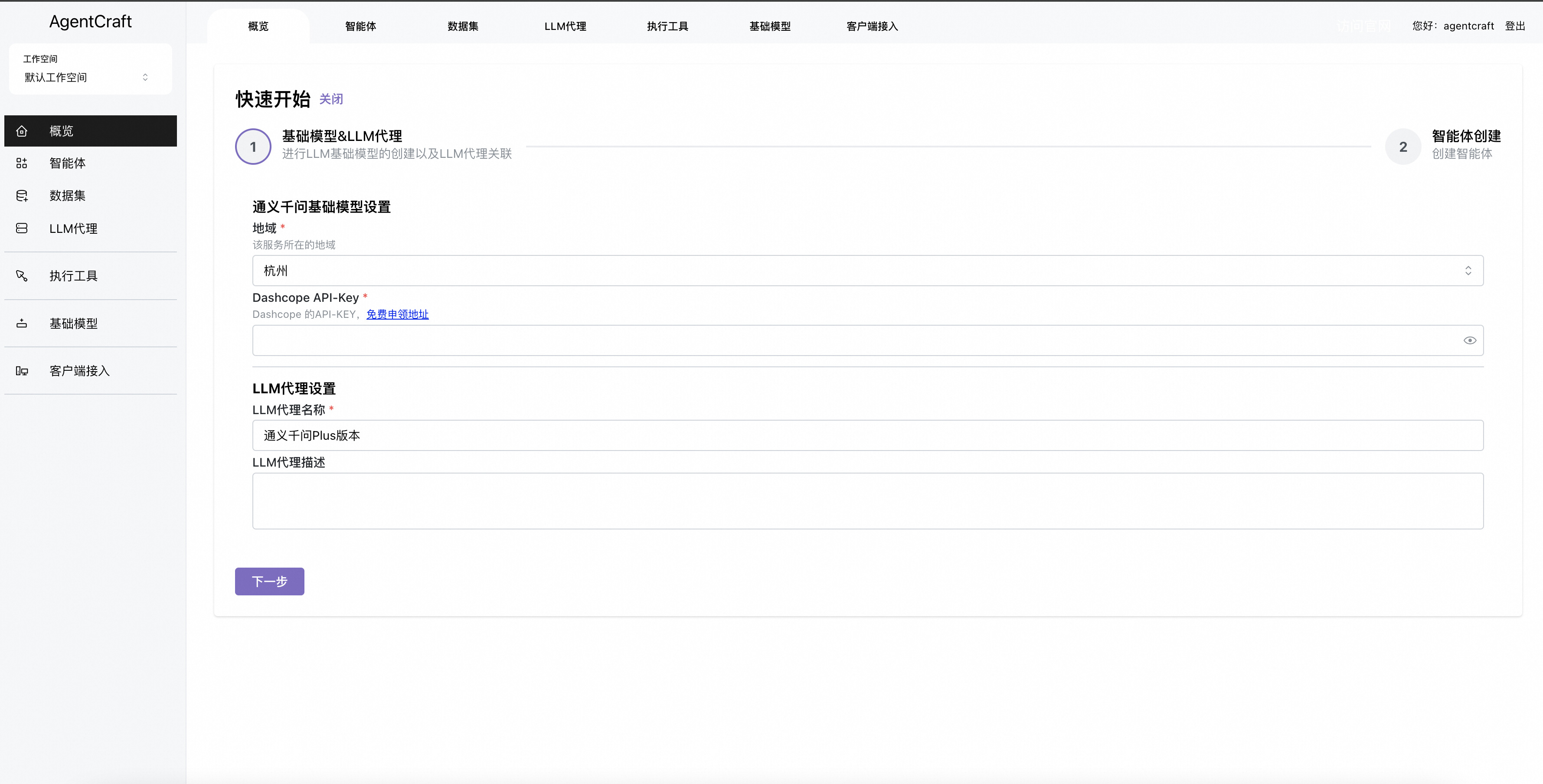Click the 基础模型&LLM代理 step title
The height and width of the screenshot is (784, 1543).
(x=342, y=137)
